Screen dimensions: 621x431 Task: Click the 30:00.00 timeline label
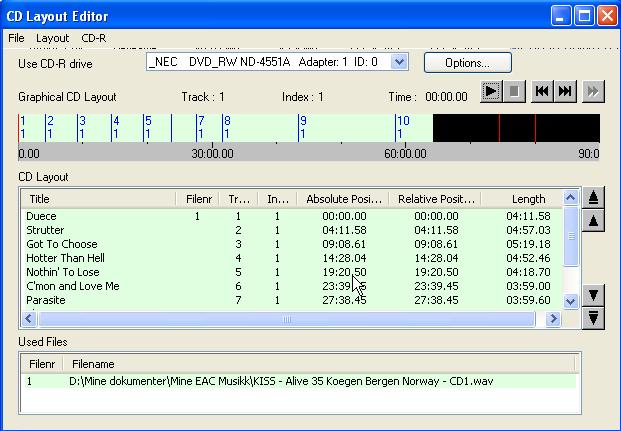pyautogui.click(x=212, y=154)
